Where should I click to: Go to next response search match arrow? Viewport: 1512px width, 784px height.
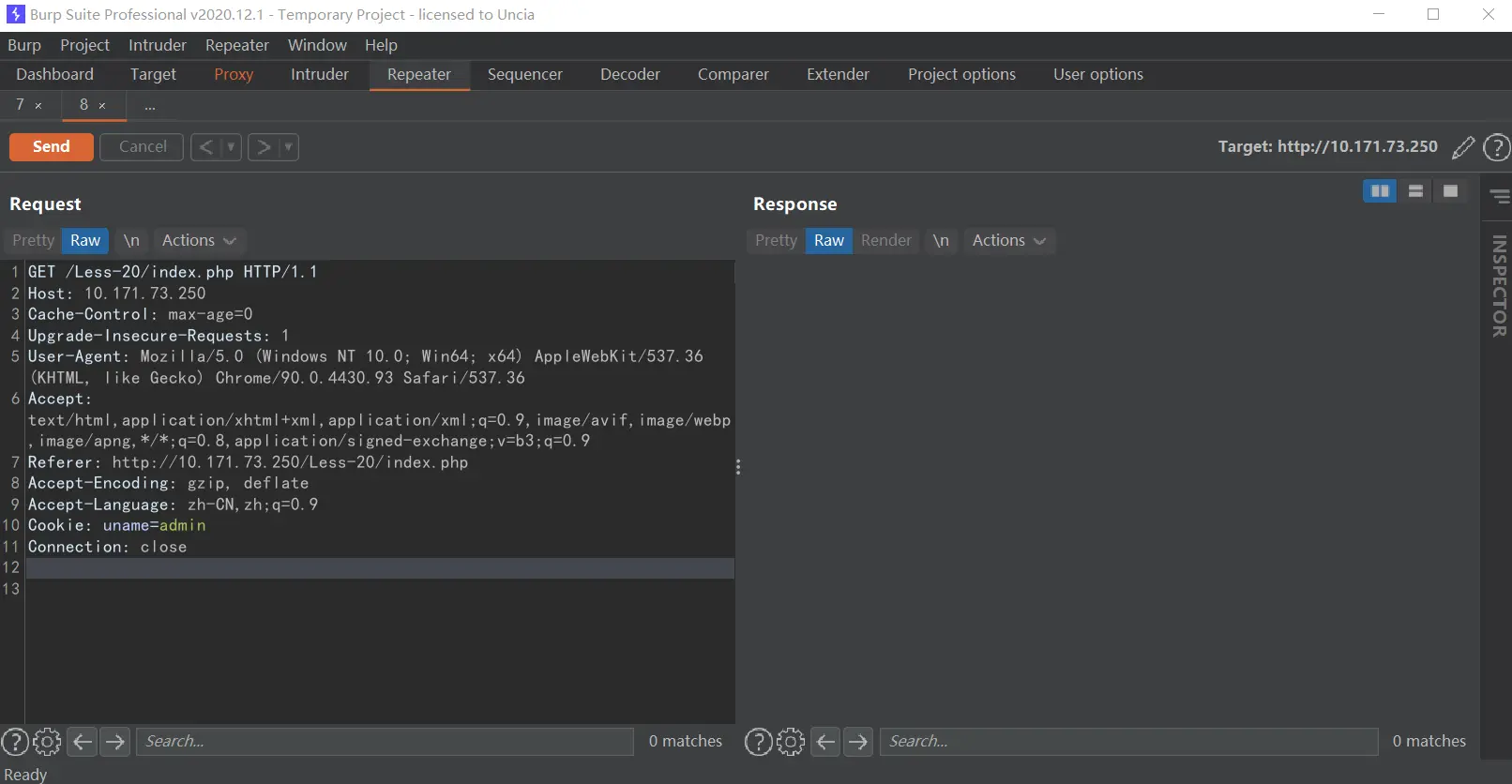click(x=858, y=742)
